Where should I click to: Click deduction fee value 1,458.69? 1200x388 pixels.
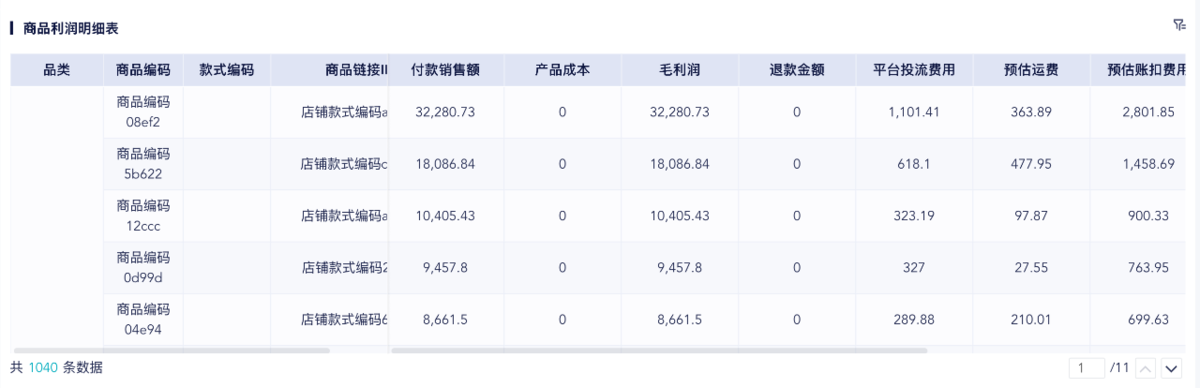click(1148, 164)
